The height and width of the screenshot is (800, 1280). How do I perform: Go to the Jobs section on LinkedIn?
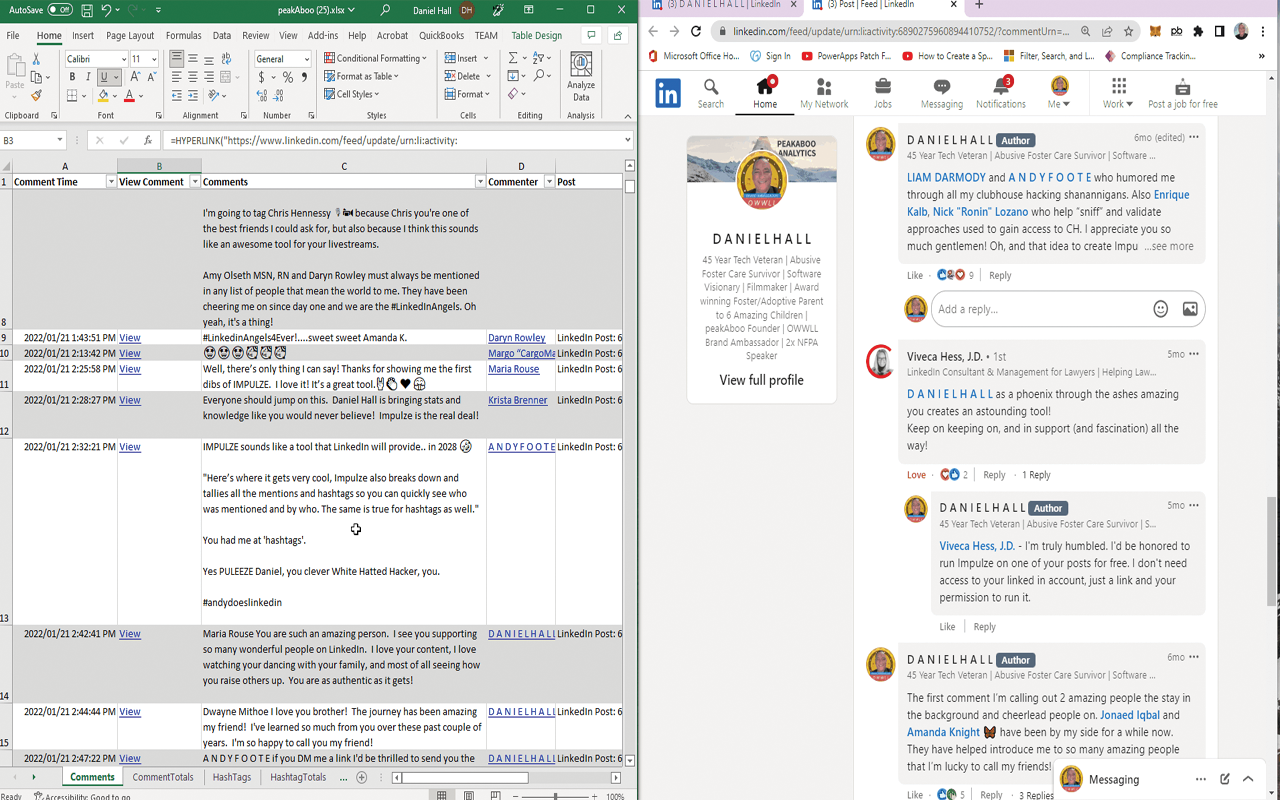pyautogui.click(x=882, y=91)
